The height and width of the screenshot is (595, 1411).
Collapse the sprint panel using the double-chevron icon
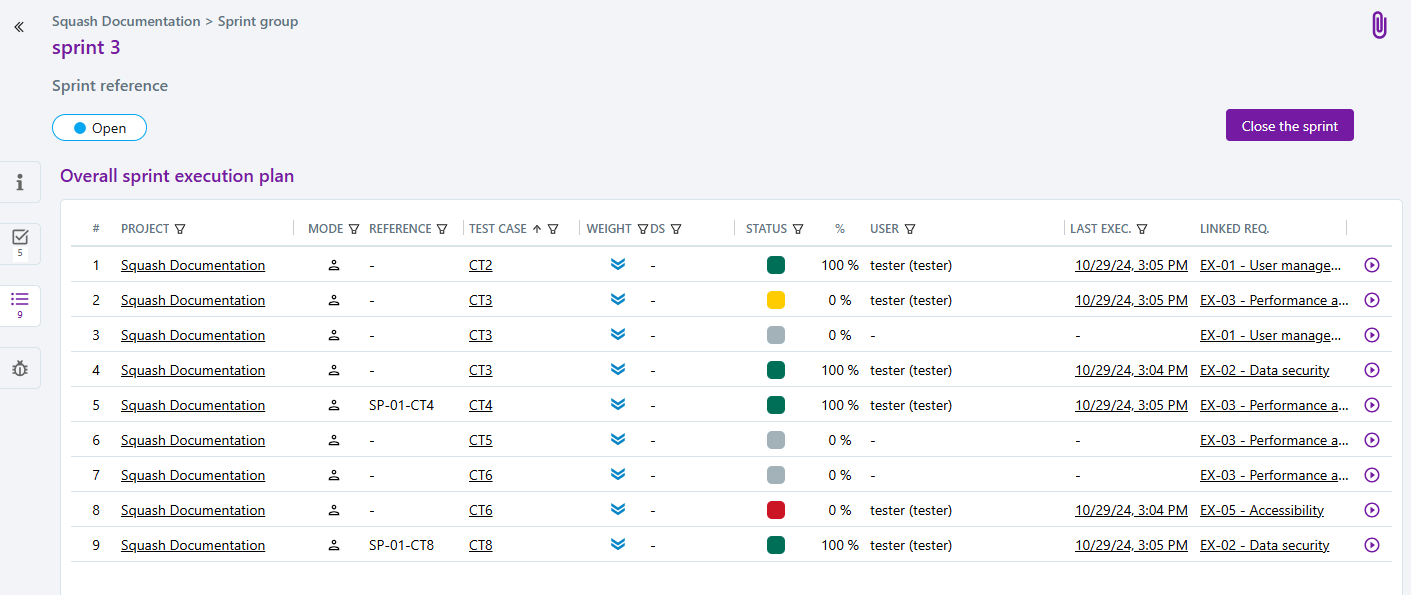18,26
